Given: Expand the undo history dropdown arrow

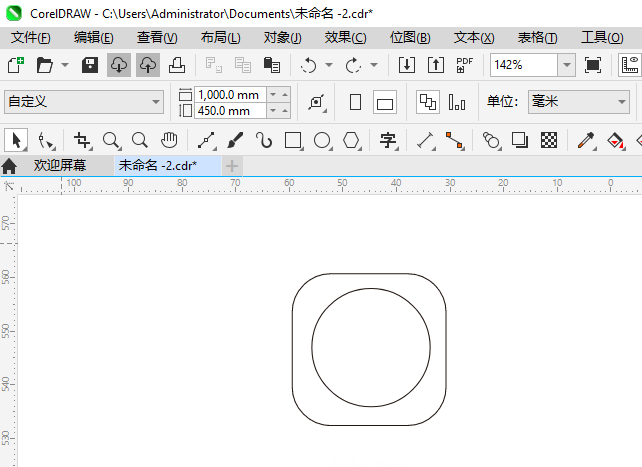Looking at the screenshot, I should [x=329, y=65].
